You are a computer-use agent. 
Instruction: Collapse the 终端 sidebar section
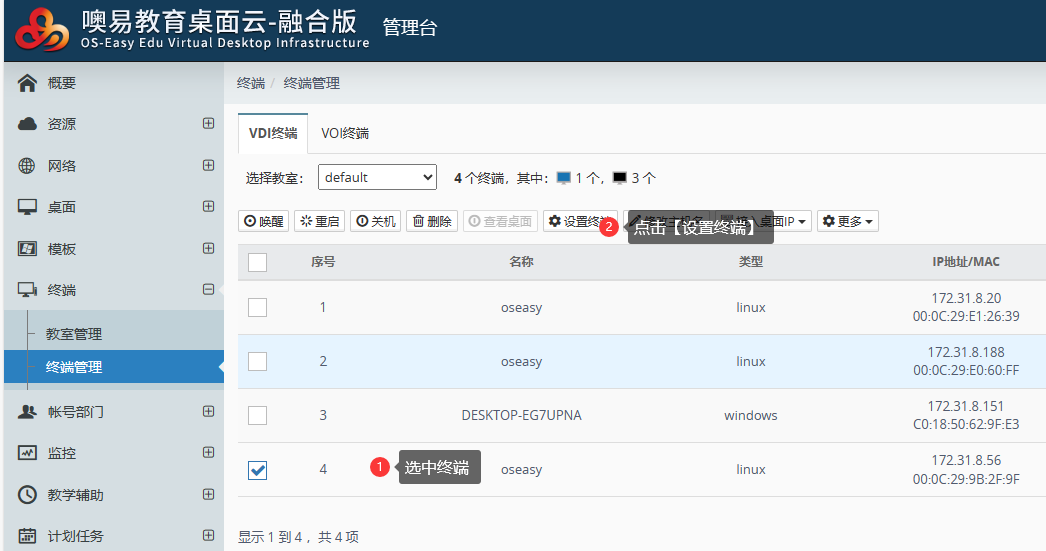pos(208,290)
